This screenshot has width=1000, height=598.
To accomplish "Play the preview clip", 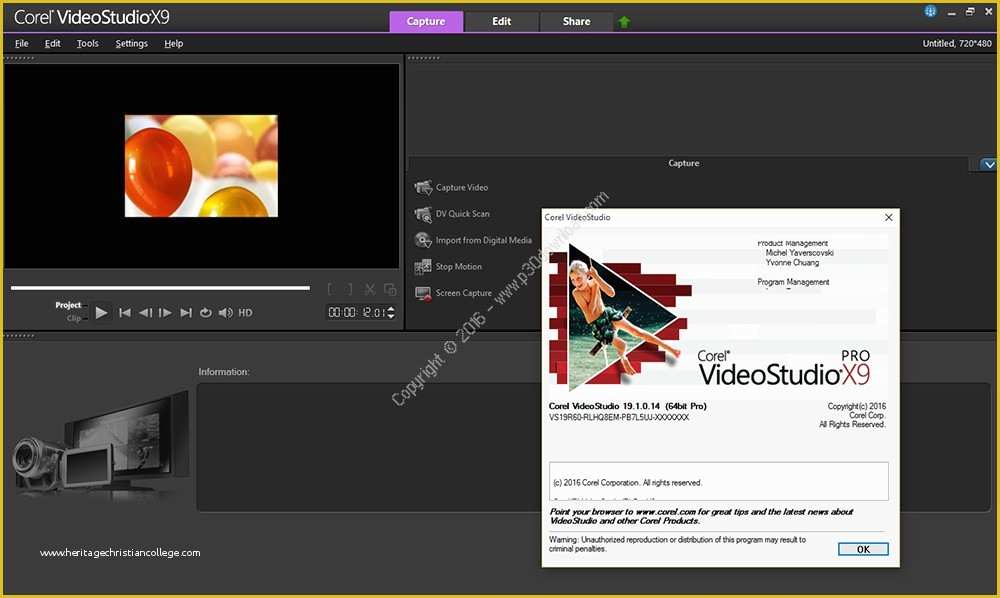I will point(101,312).
